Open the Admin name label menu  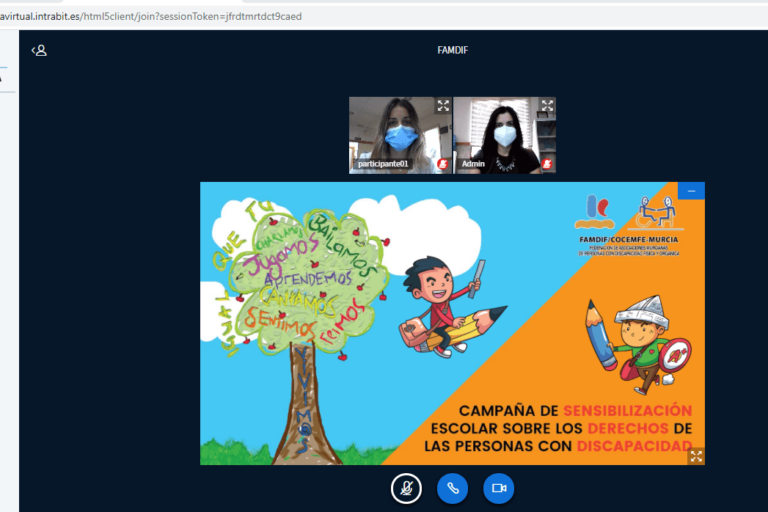point(473,163)
